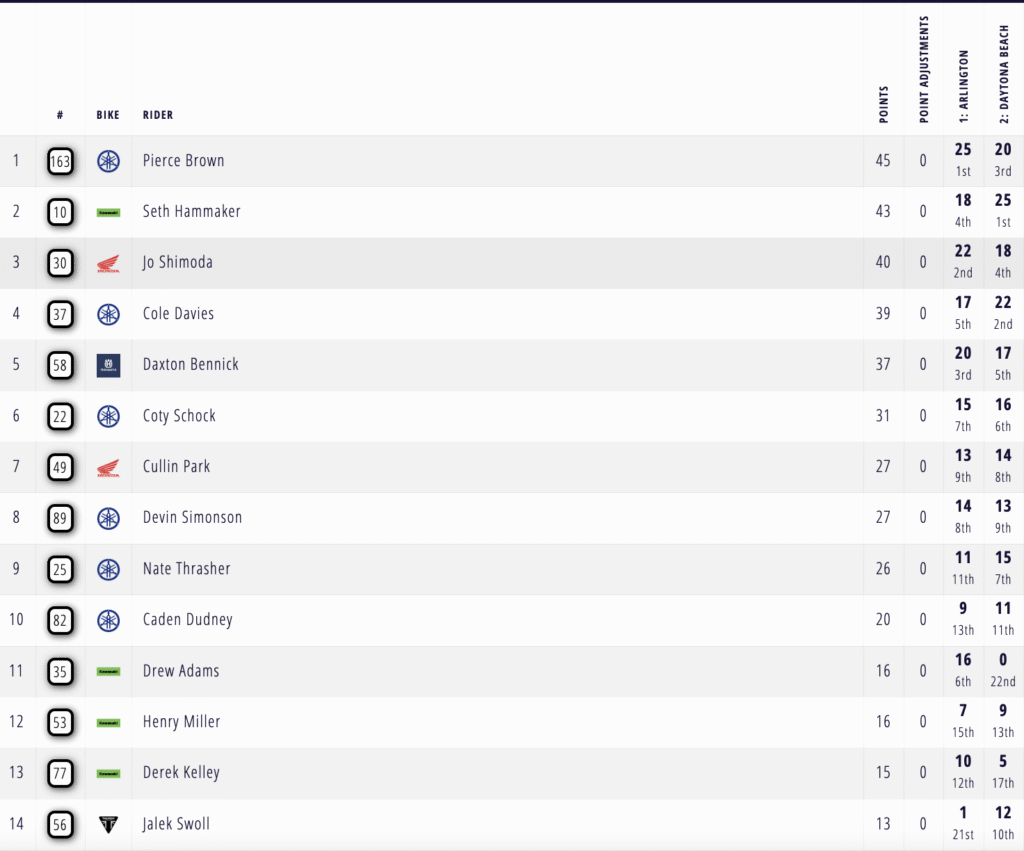The image size is (1024, 851).
Task: Click the number 163 rider badge
Action: click(x=60, y=161)
